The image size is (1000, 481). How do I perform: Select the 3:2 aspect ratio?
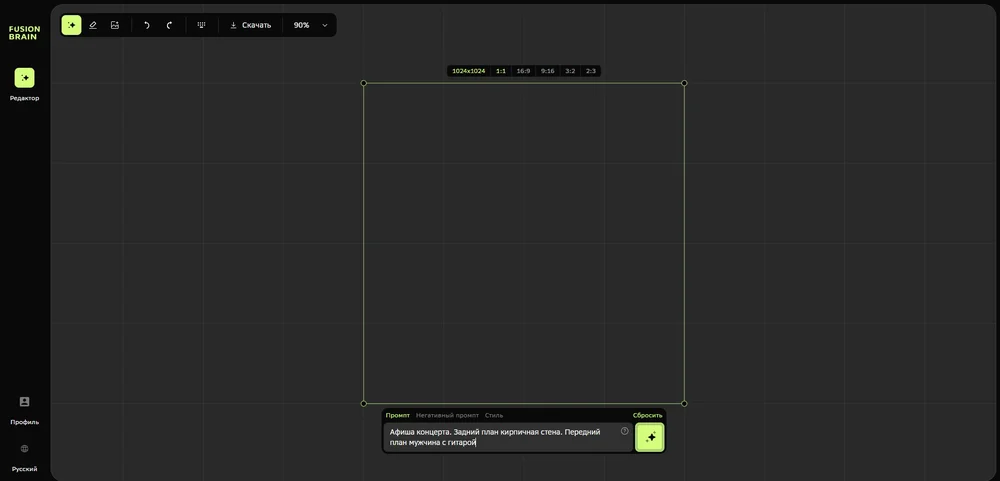570,71
